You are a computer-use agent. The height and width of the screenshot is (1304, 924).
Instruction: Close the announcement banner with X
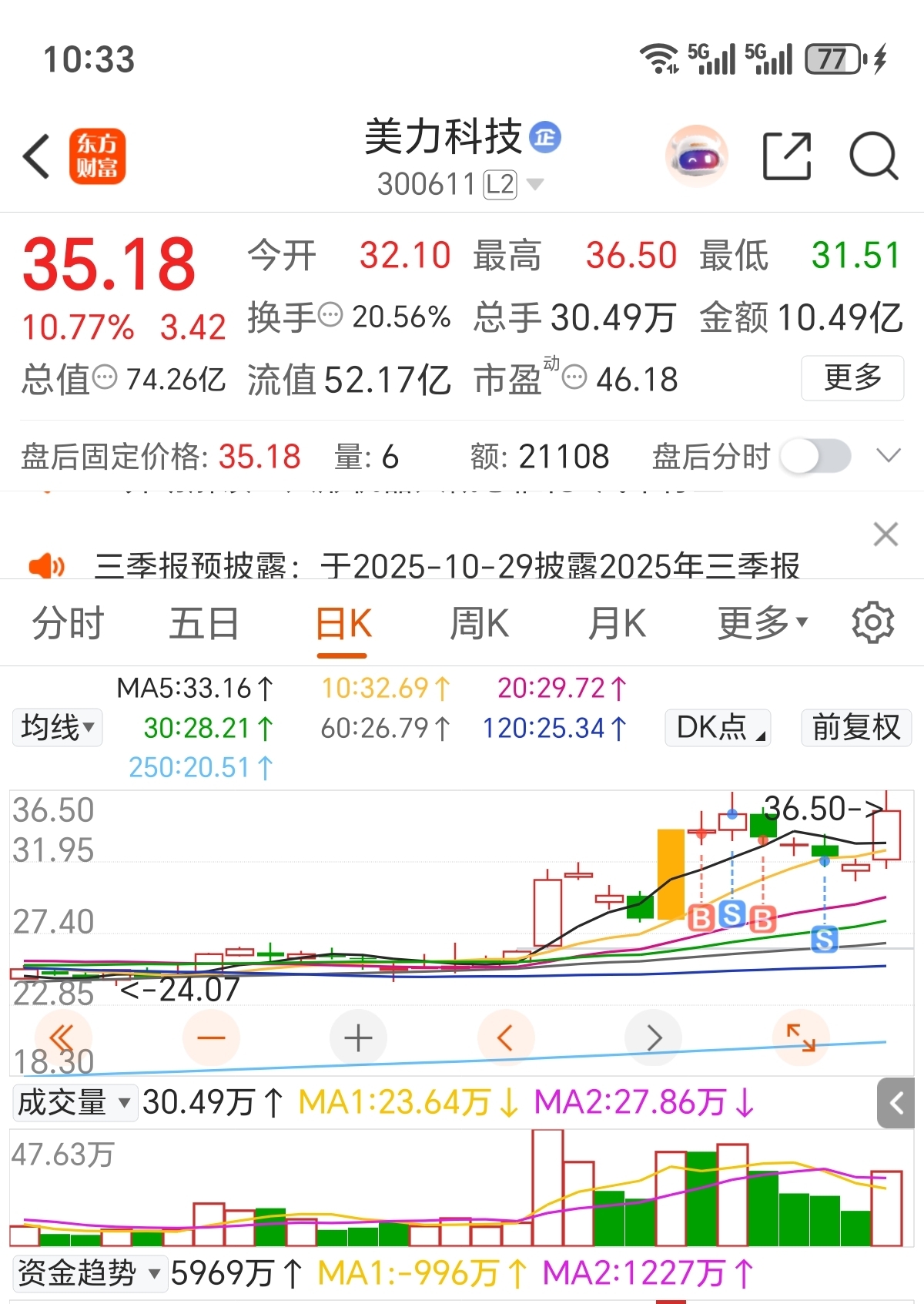885,534
